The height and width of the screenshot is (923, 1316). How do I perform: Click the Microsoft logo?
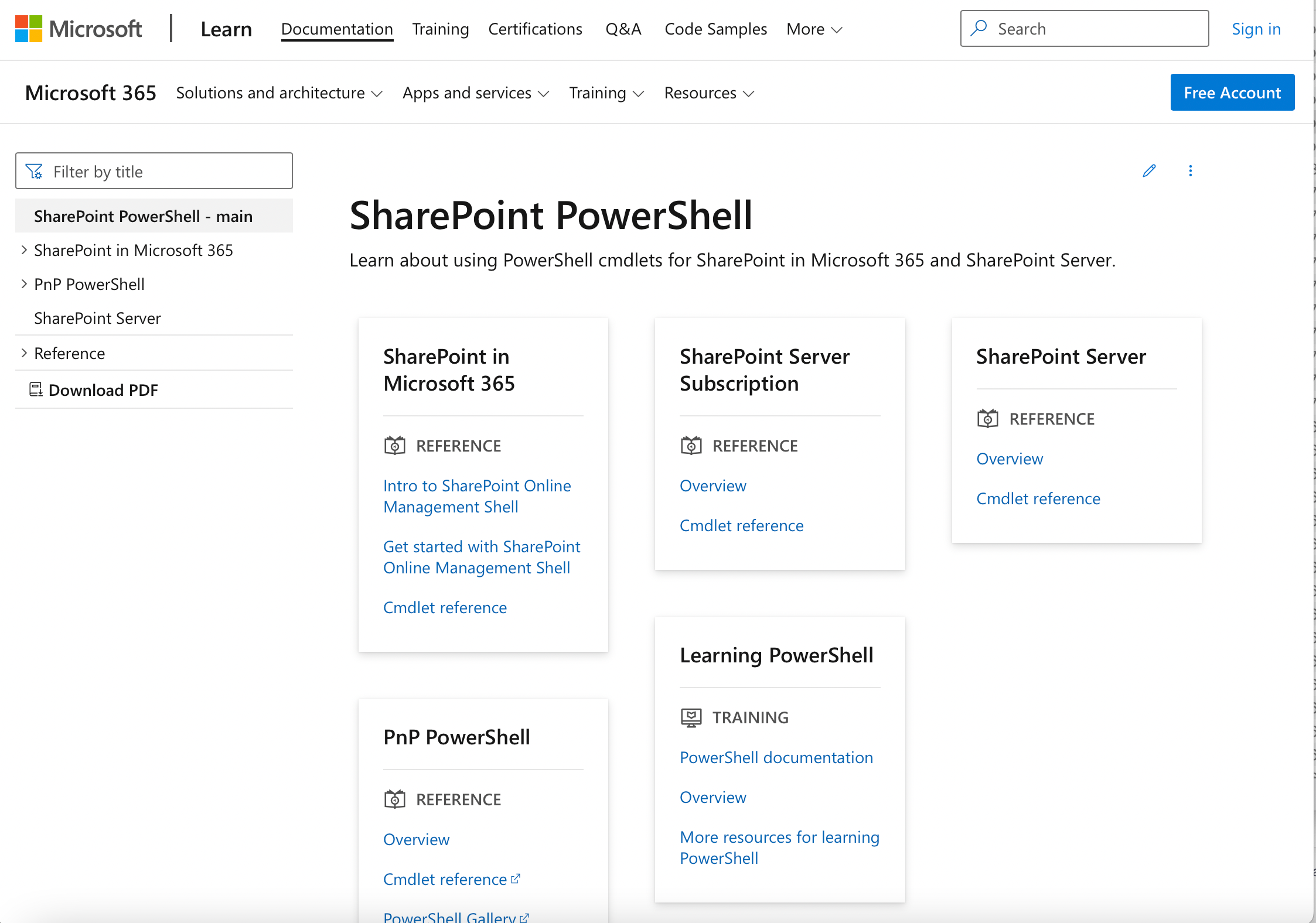(78, 29)
